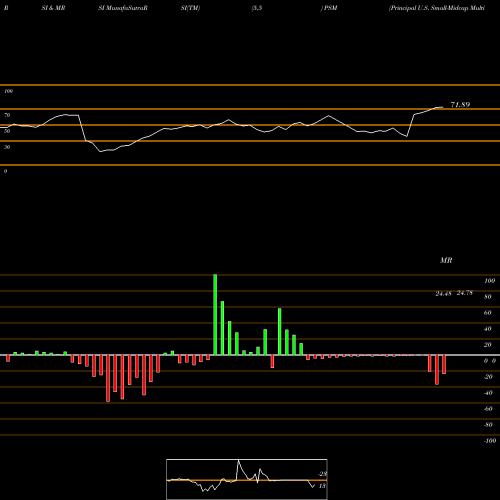The width and height of the screenshot is (500, 500).
Task: Click the 100 tick on MR axis
Action: pos(489,281)
